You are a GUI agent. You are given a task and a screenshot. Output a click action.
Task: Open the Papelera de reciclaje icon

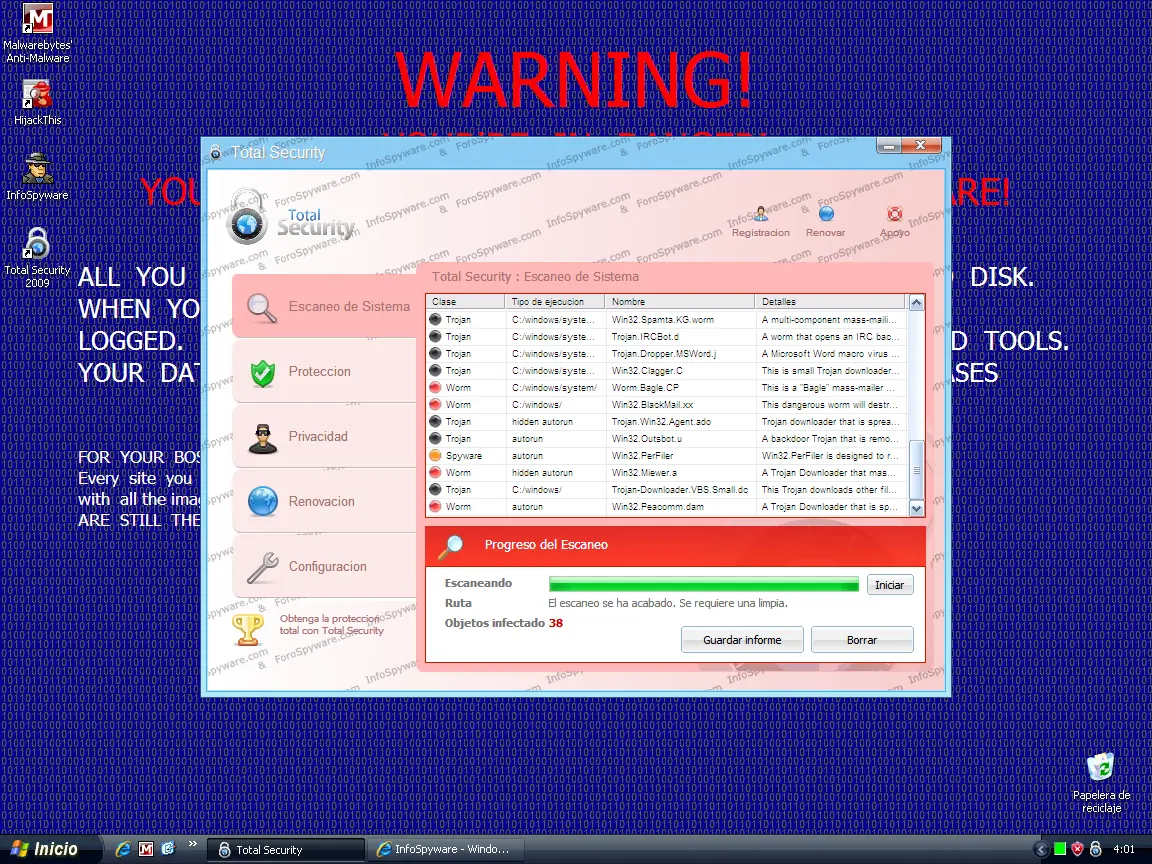(1101, 782)
